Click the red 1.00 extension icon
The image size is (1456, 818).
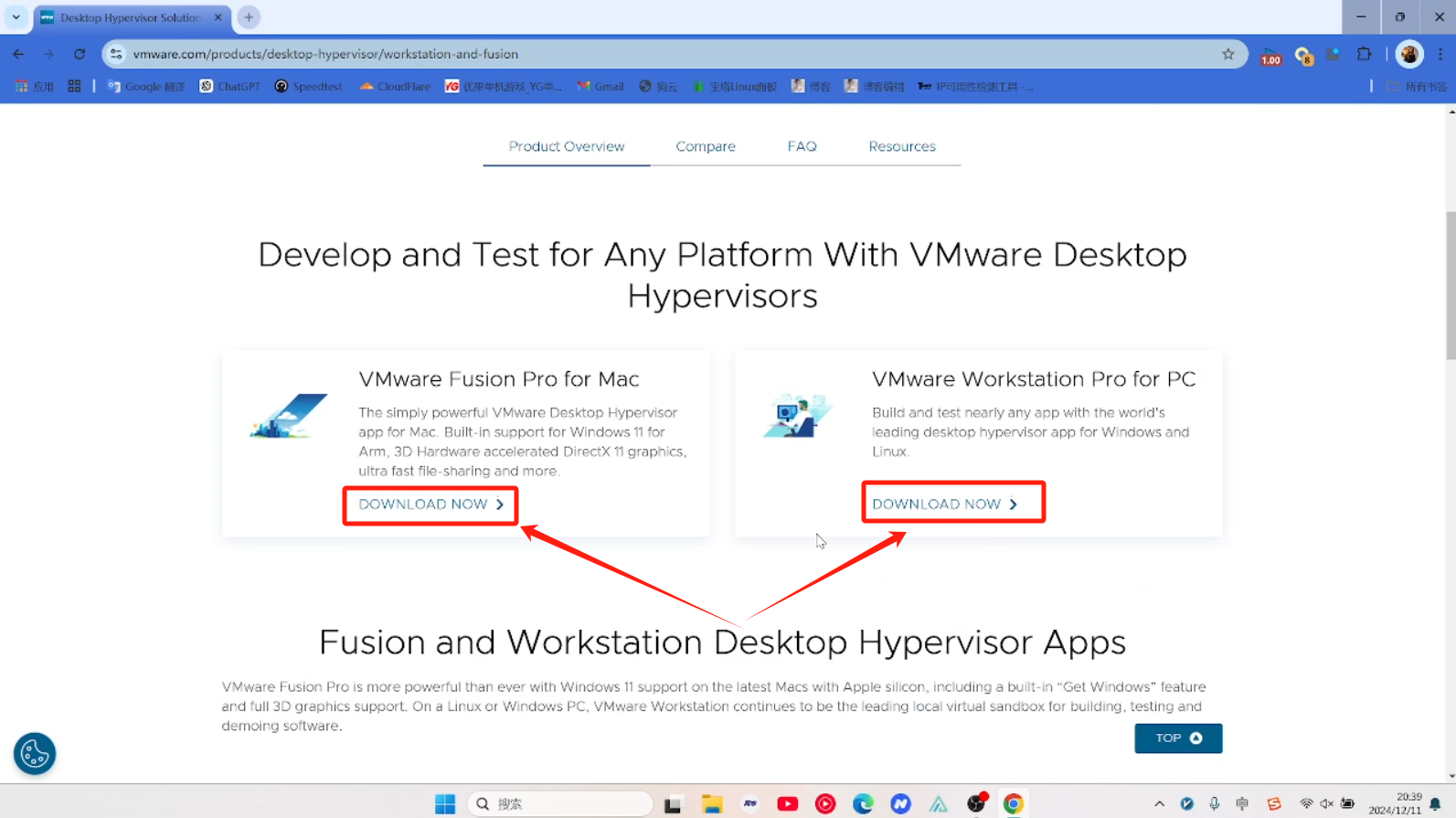coord(1270,56)
